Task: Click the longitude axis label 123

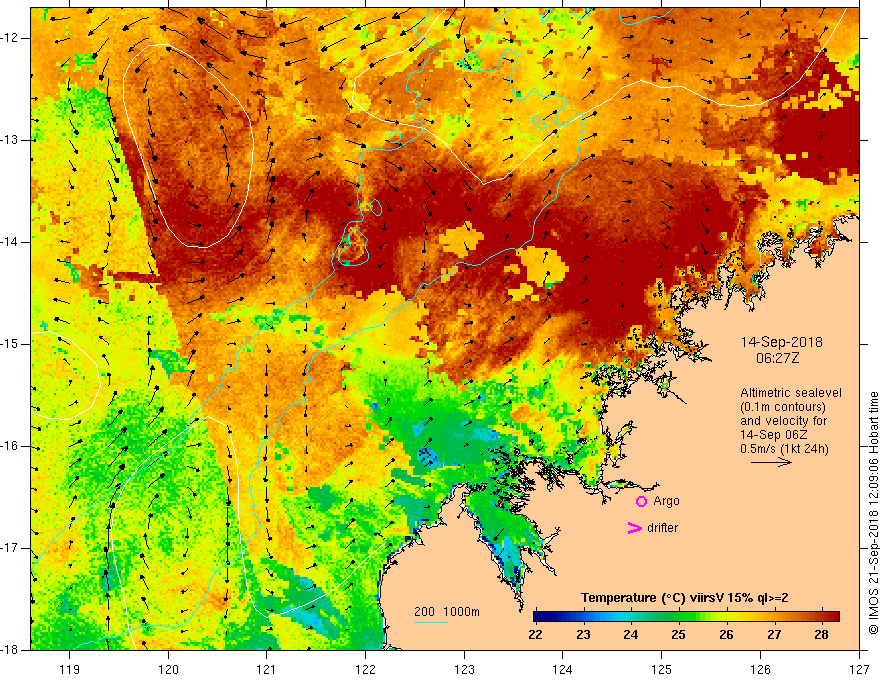Action: 464,669
